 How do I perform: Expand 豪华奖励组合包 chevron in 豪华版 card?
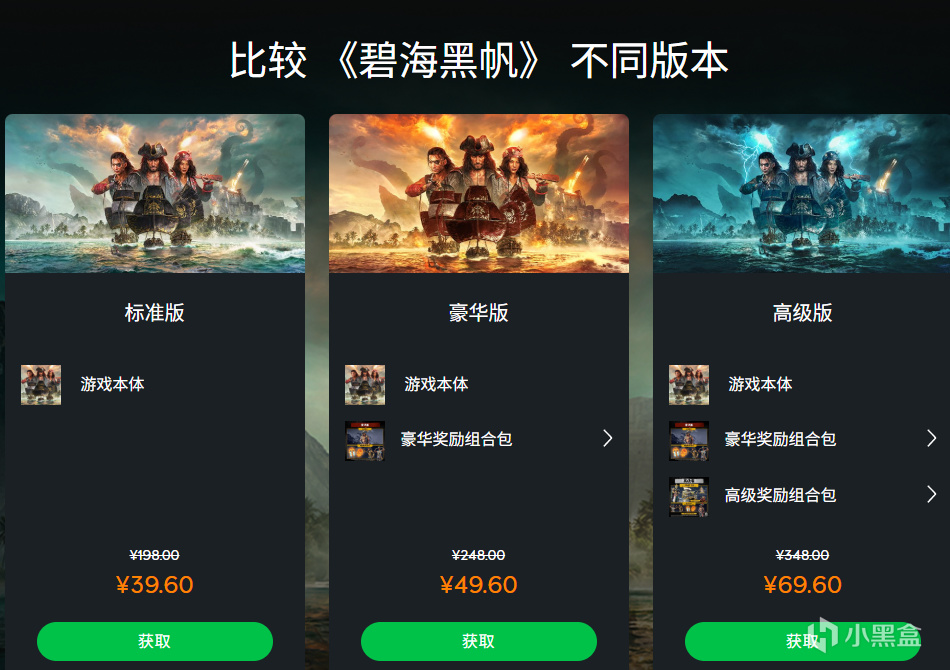click(608, 438)
